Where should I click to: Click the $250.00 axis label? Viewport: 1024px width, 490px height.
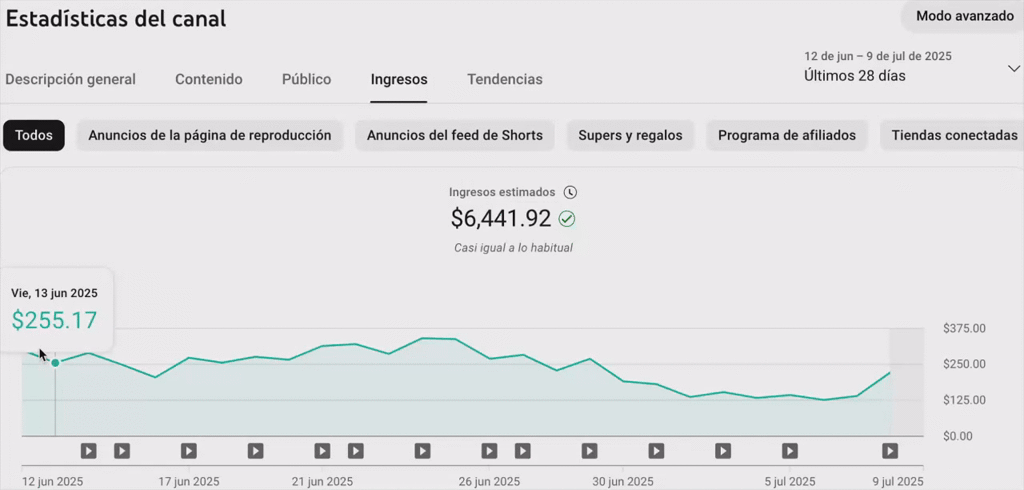963,364
